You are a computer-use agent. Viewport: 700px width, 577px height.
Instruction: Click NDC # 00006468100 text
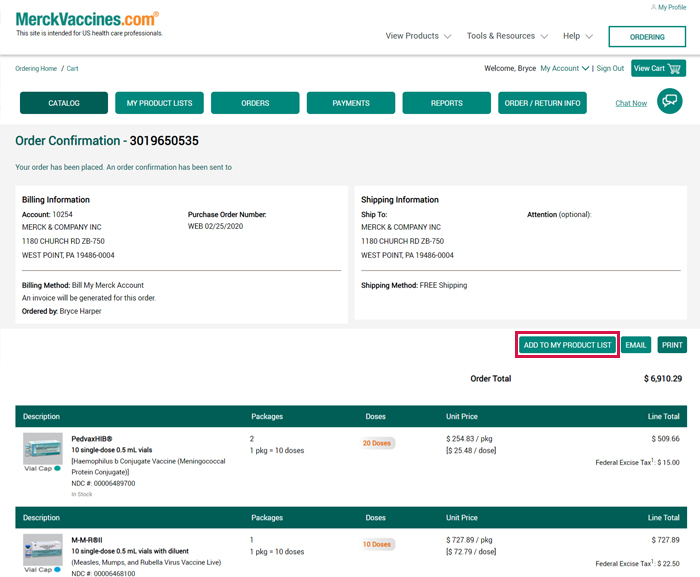(x=103, y=573)
